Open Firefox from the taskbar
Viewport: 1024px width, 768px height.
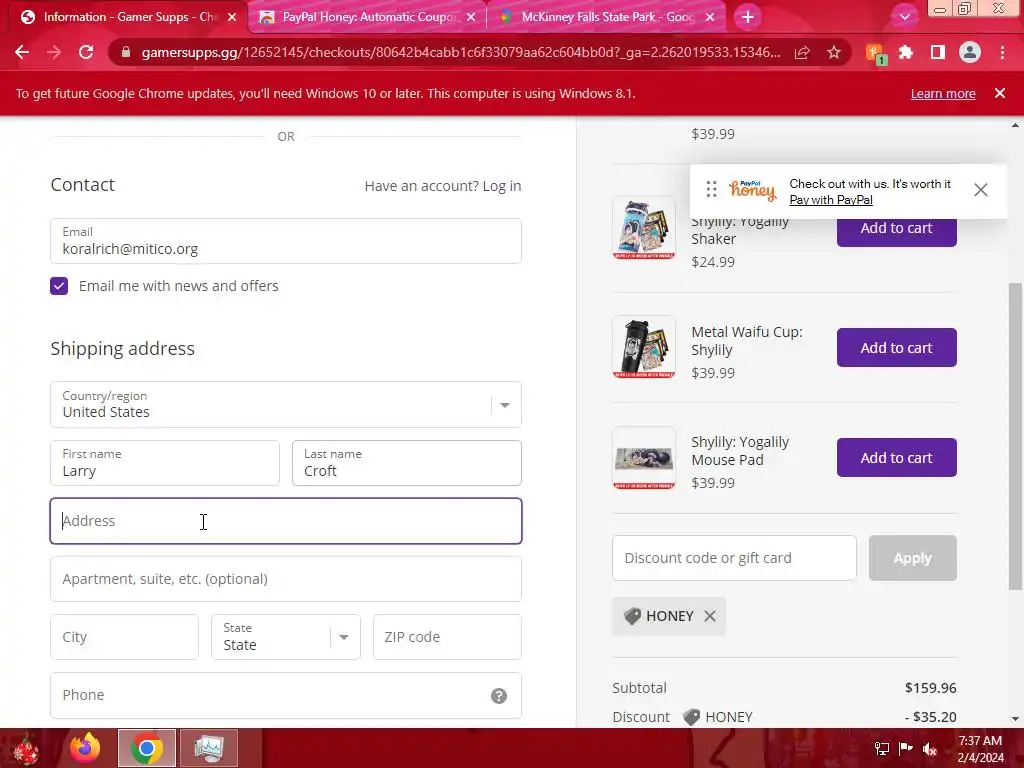(86, 748)
